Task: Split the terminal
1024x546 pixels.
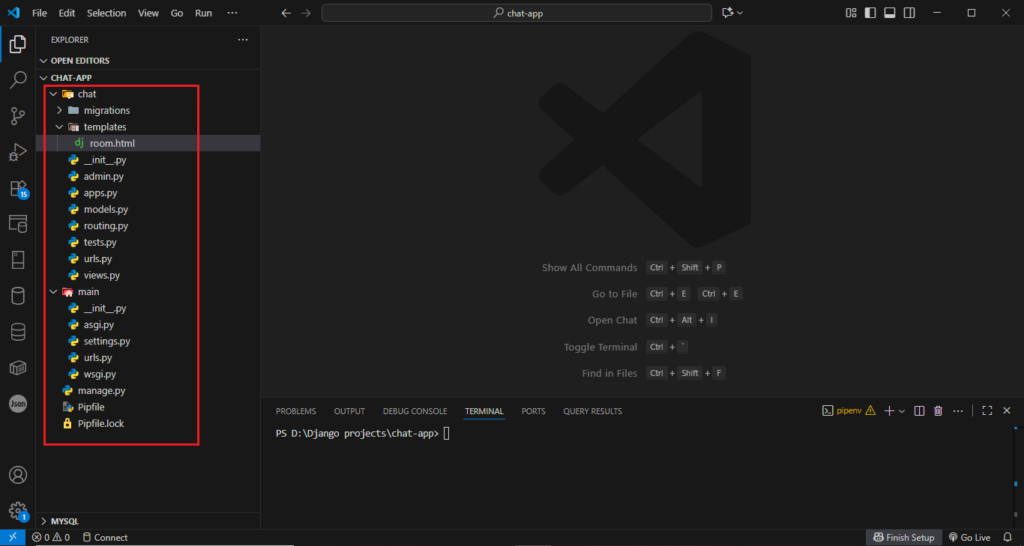Action: tap(919, 411)
